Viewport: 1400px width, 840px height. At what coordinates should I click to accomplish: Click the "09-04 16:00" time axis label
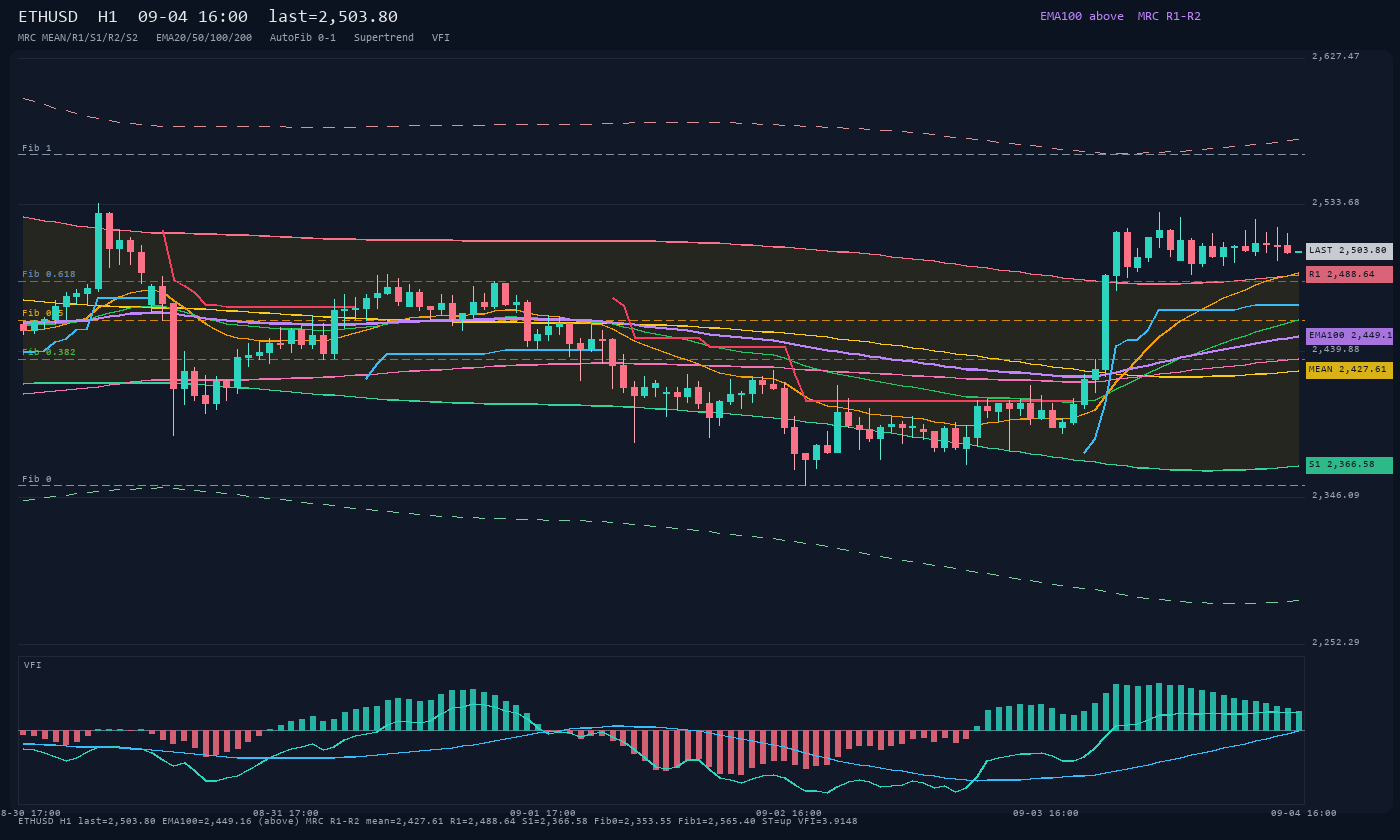point(1304,813)
